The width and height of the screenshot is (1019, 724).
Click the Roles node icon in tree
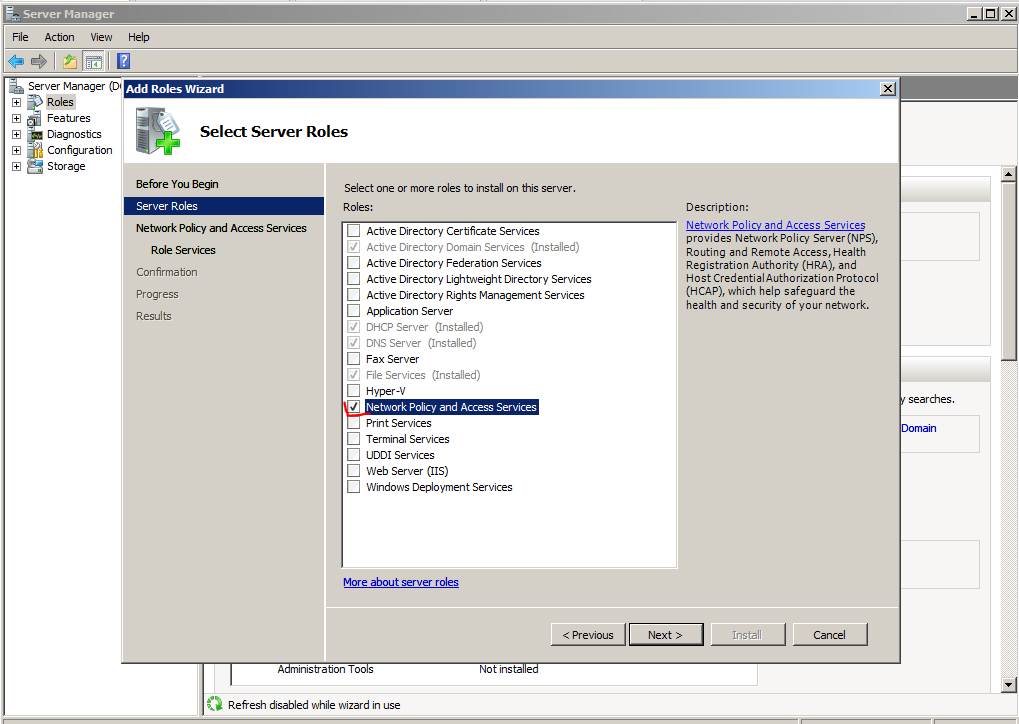point(35,102)
